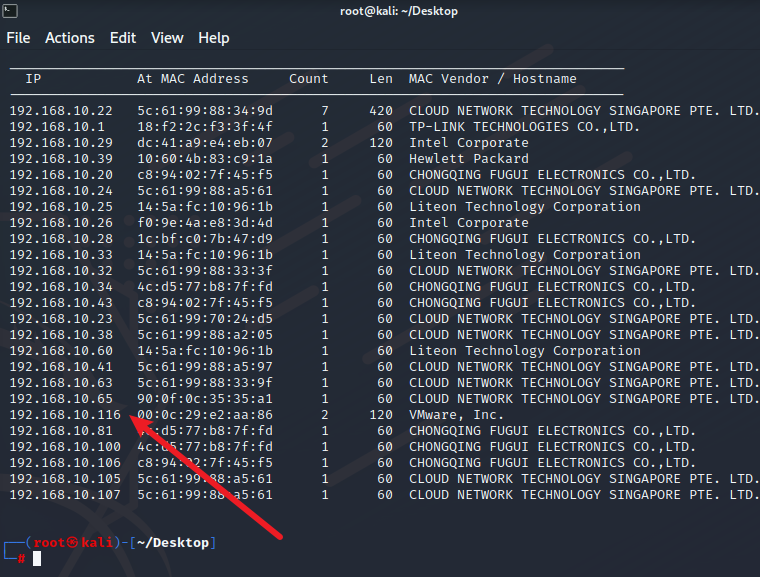Image resolution: width=760 pixels, height=577 pixels.
Task: Click the MAC Vendor / Hostname header
Action: coord(493,79)
